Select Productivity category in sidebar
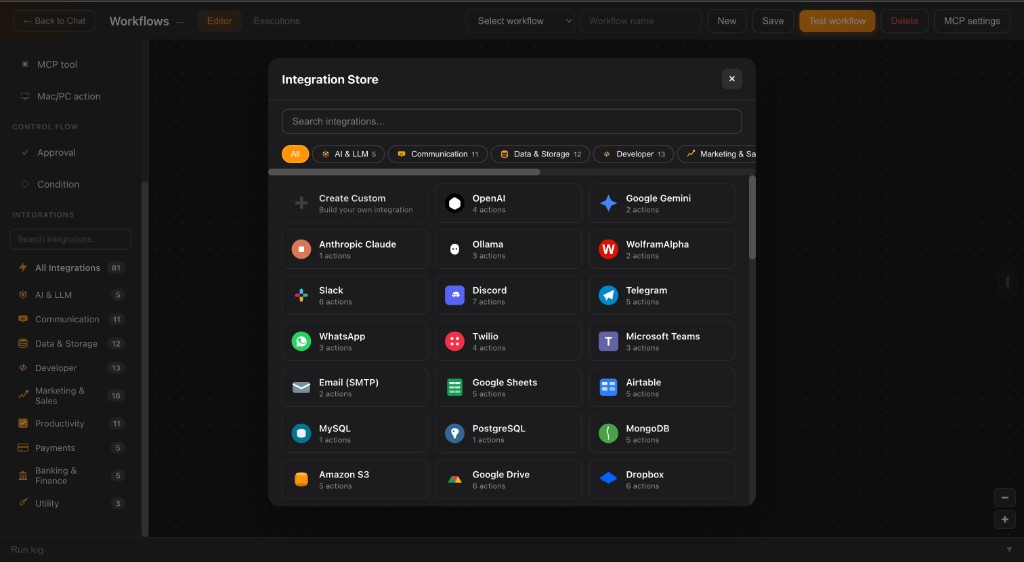This screenshot has height=562, width=1024. coord(71,424)
